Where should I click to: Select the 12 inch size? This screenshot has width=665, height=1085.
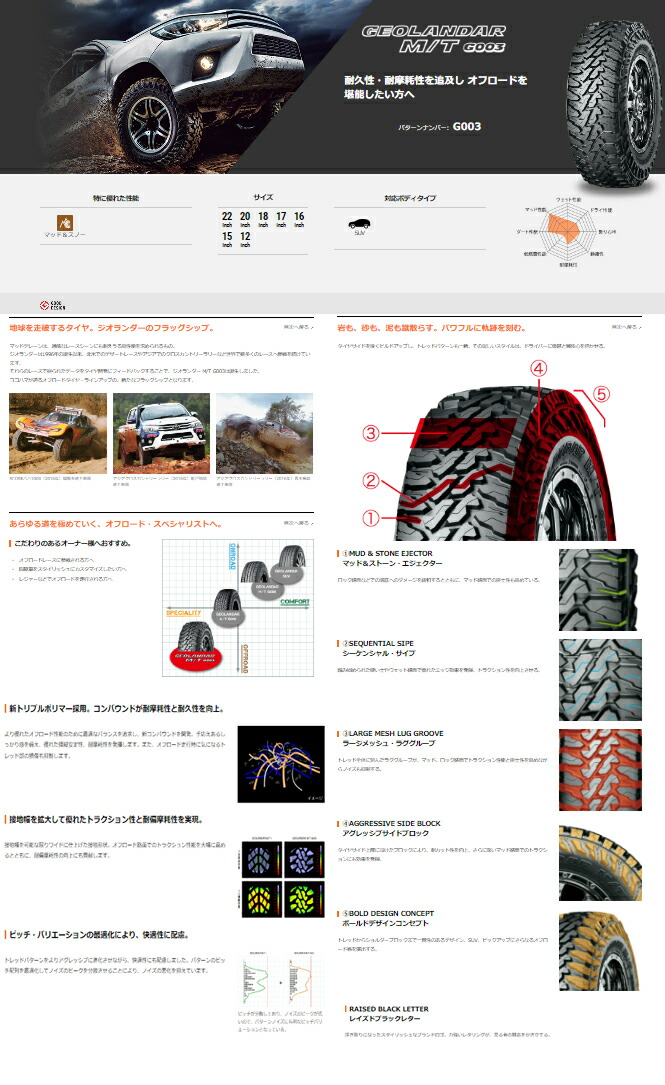[x=245, y=239]
